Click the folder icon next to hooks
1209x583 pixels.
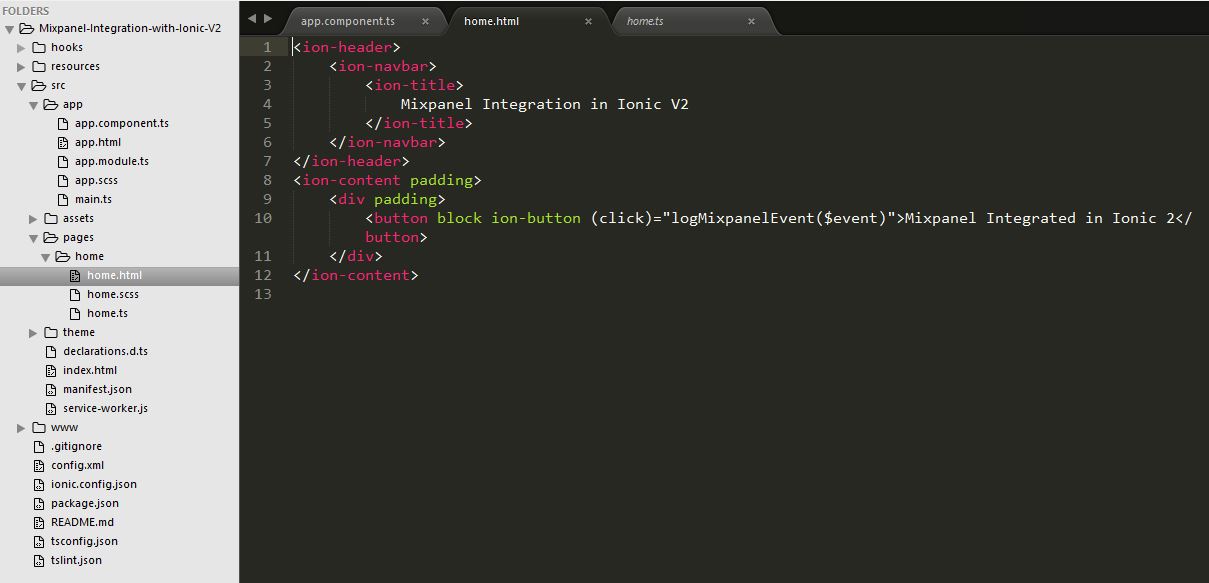point(38,46)
